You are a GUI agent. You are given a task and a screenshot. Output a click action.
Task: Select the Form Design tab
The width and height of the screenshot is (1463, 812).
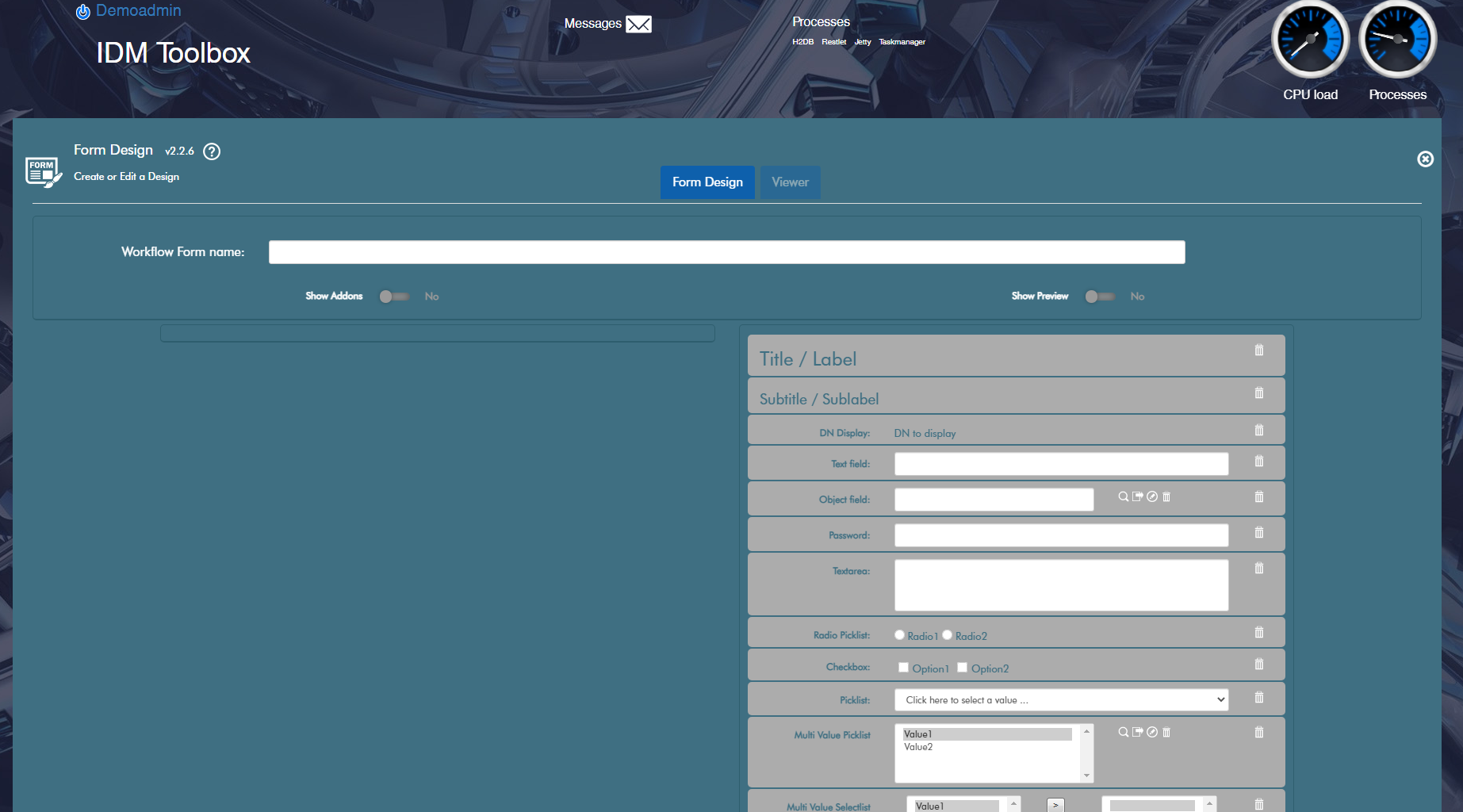click(x=707, y=182)
